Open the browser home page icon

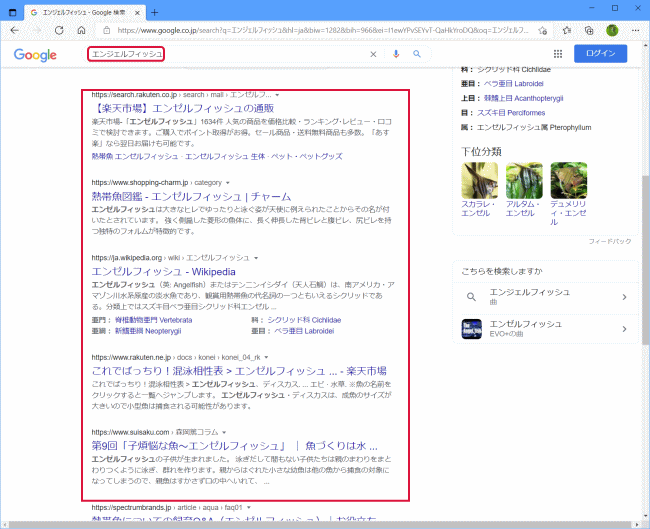pyautogui.click(x=82, y=30)
